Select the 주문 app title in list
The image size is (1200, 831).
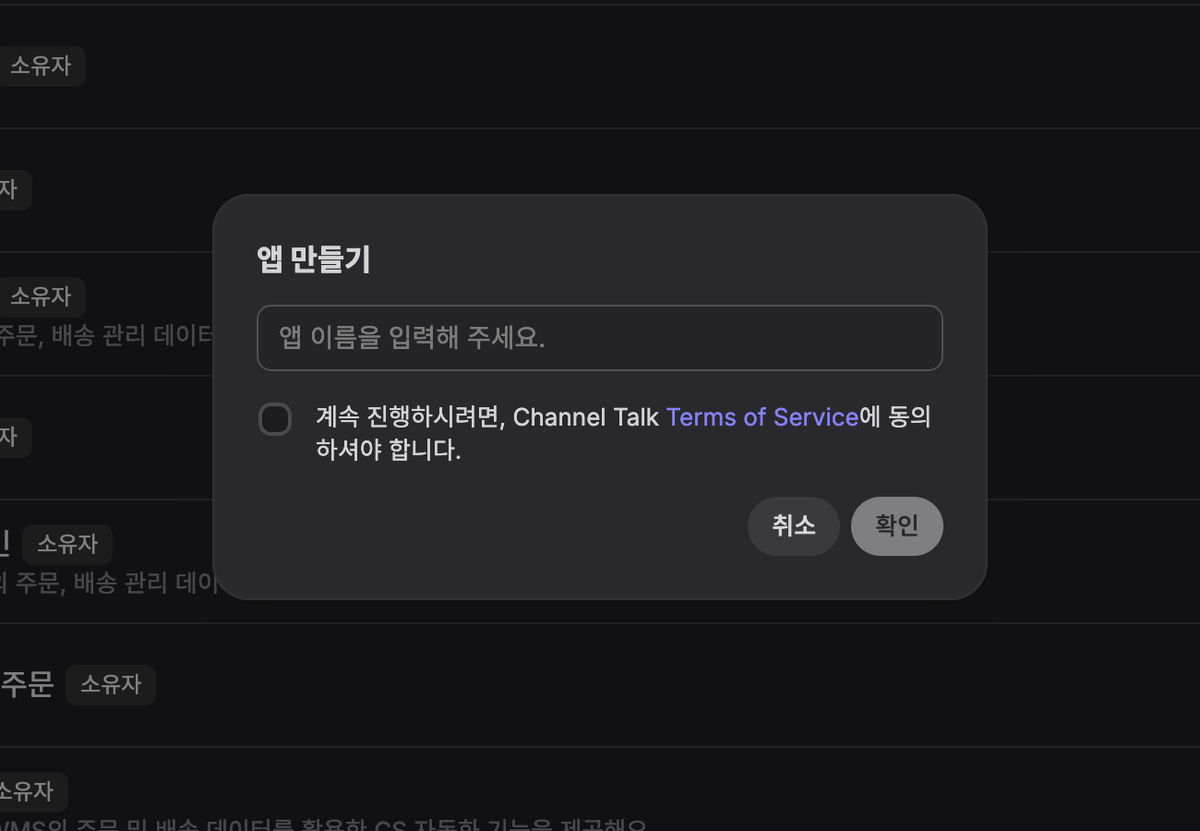tap(26, 685)
